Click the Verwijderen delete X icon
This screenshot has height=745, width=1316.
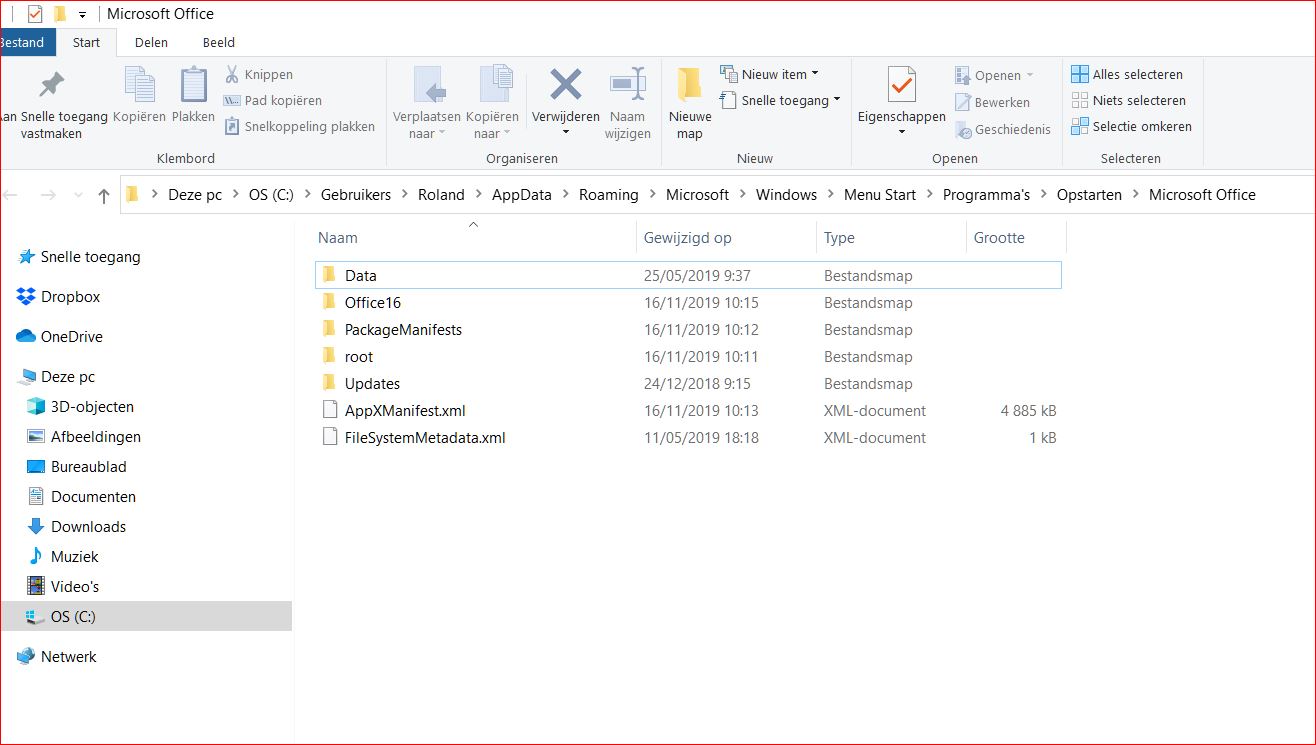[565, 86]
